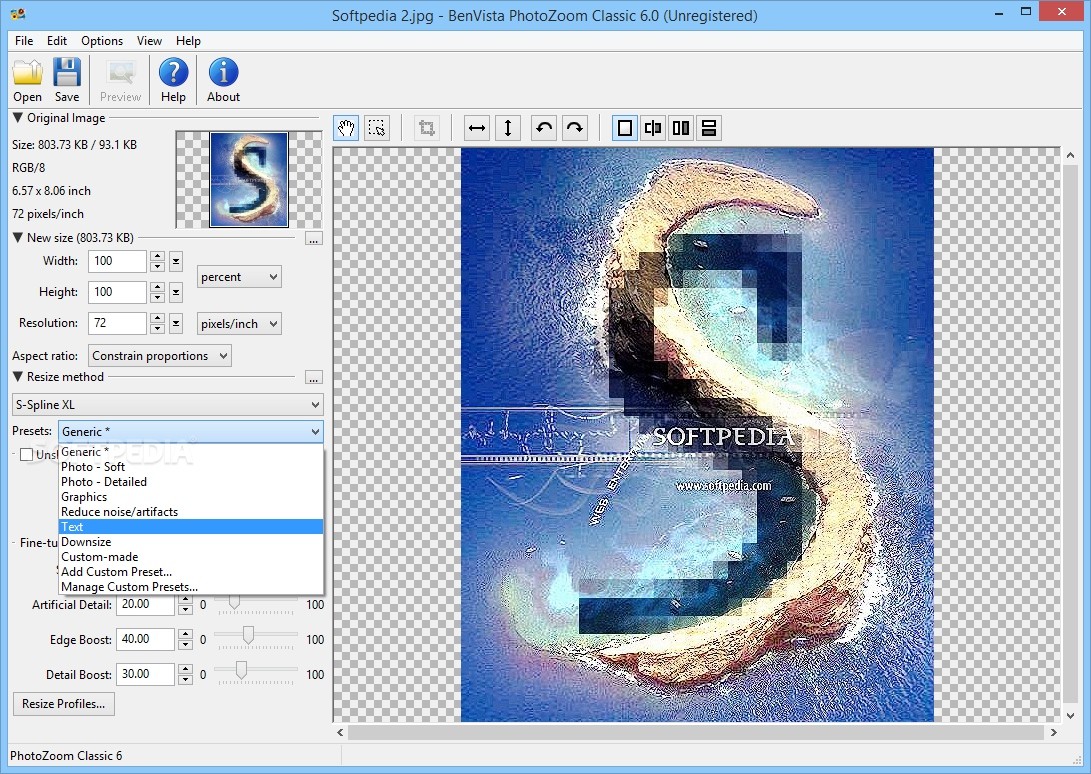Click the Edge Boost slider
The height and width of the screenshot is (774, 1091).
pyautogui.click(x=255, y=638)
